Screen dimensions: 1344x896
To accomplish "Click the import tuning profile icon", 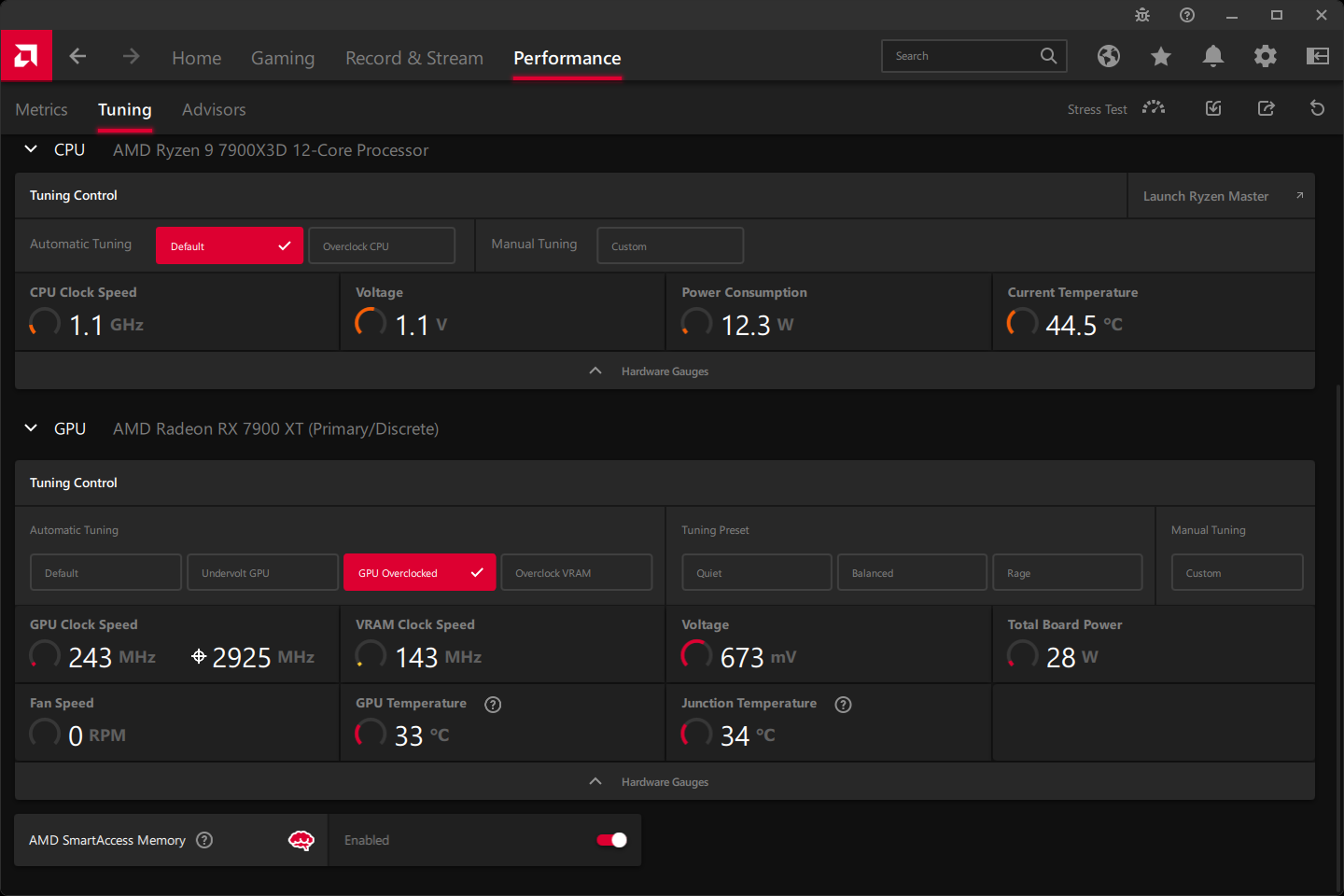I will point(1213,108).
